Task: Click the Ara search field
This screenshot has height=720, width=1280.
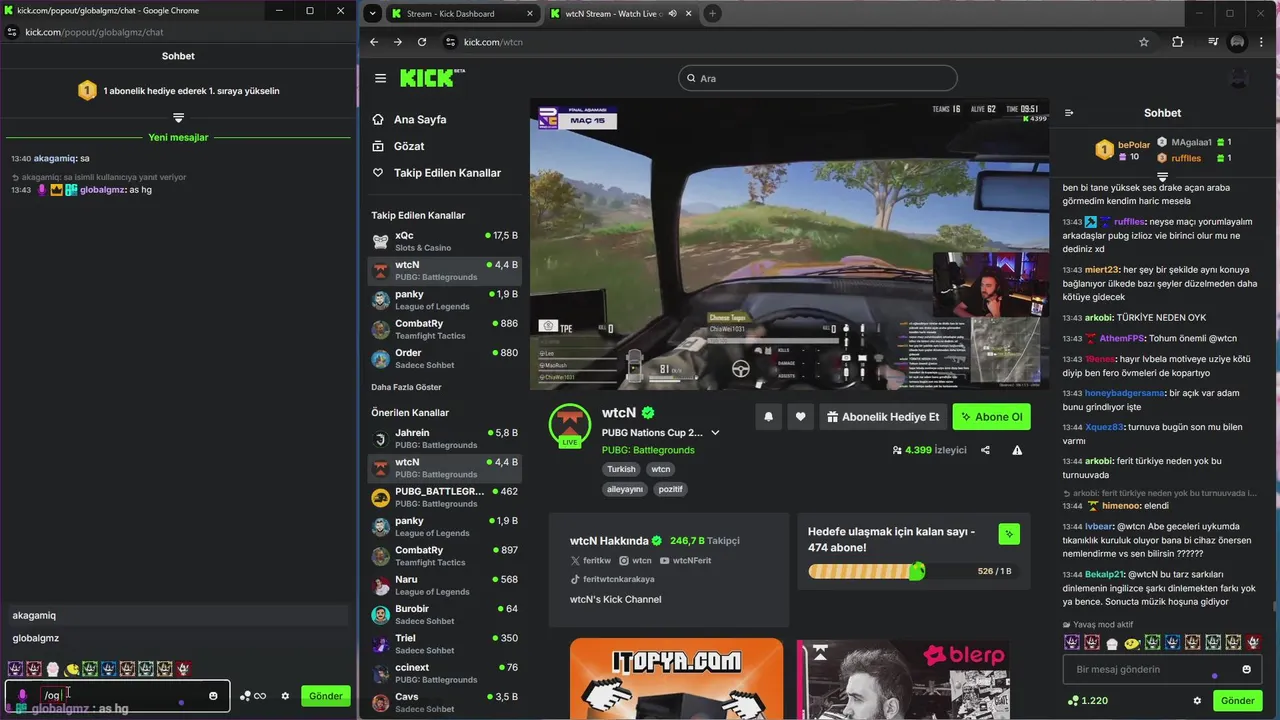Action: [x=817, y=78]
